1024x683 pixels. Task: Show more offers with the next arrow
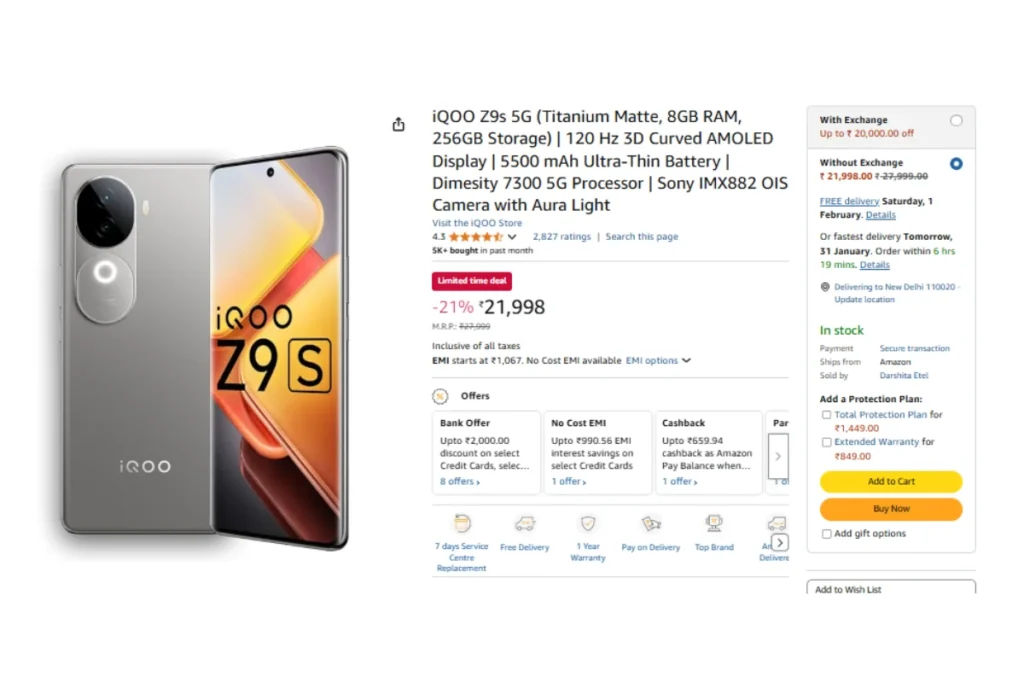tap(778, 456)
